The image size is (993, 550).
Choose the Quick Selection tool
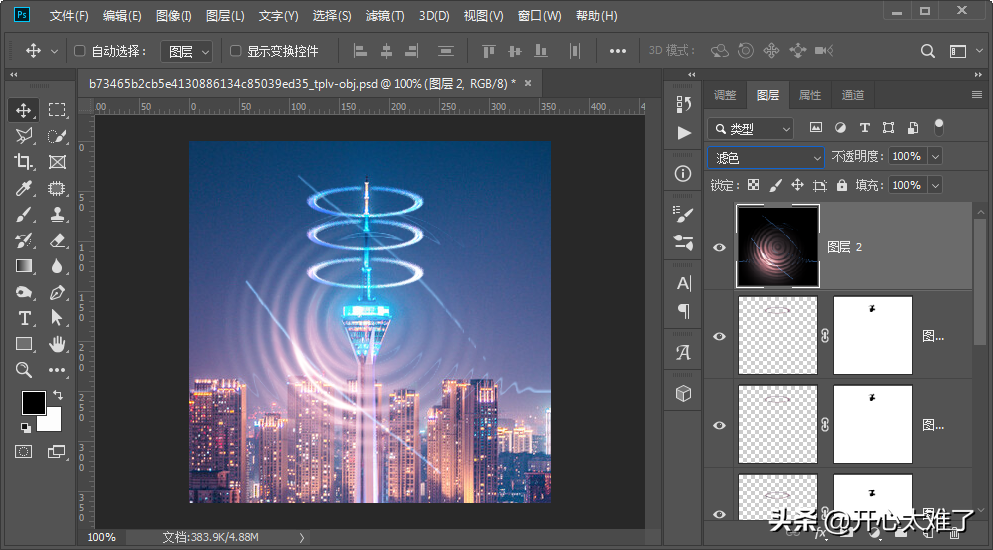[x=57, y=136]
